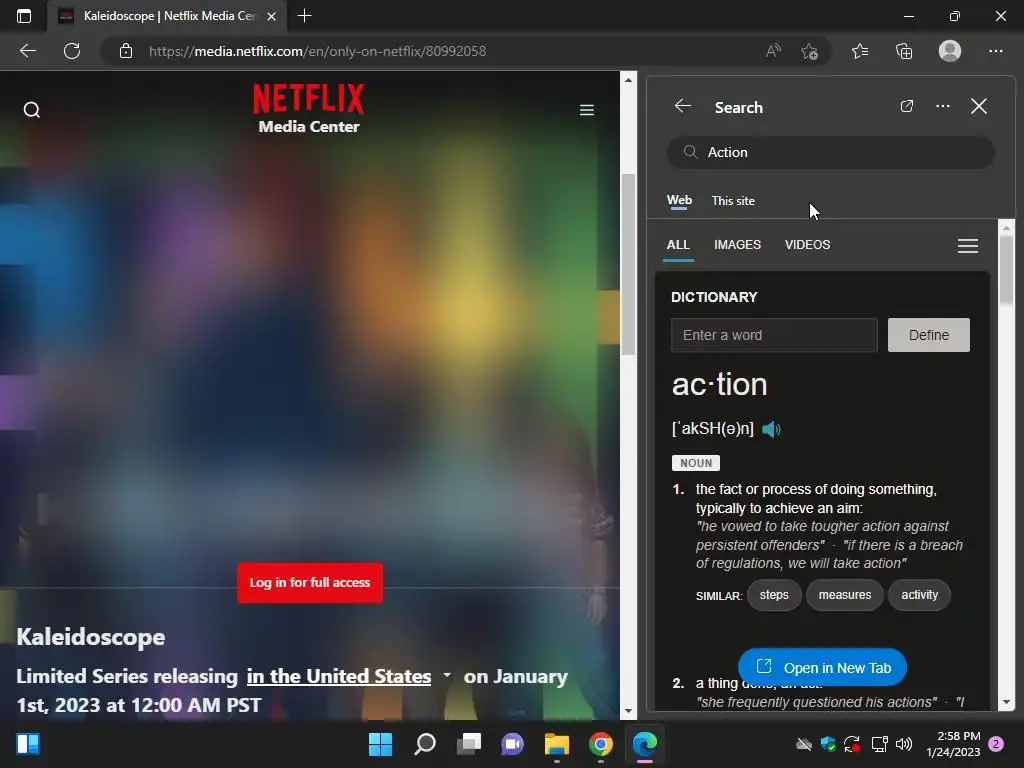Image resolution: width=1024 pixels, height=768 pixels.
Task: Open Edge Settings and more menu
Action: [995, 51]
